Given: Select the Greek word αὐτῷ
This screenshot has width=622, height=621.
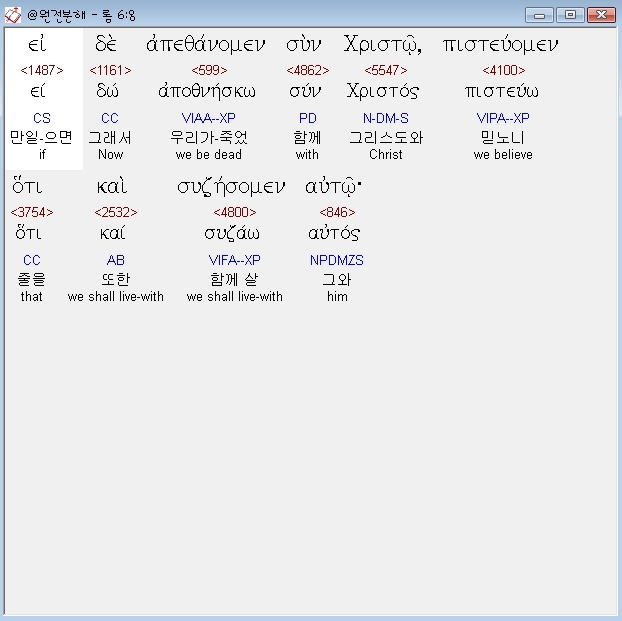Looking at the screenshot, I should (333, 186).
